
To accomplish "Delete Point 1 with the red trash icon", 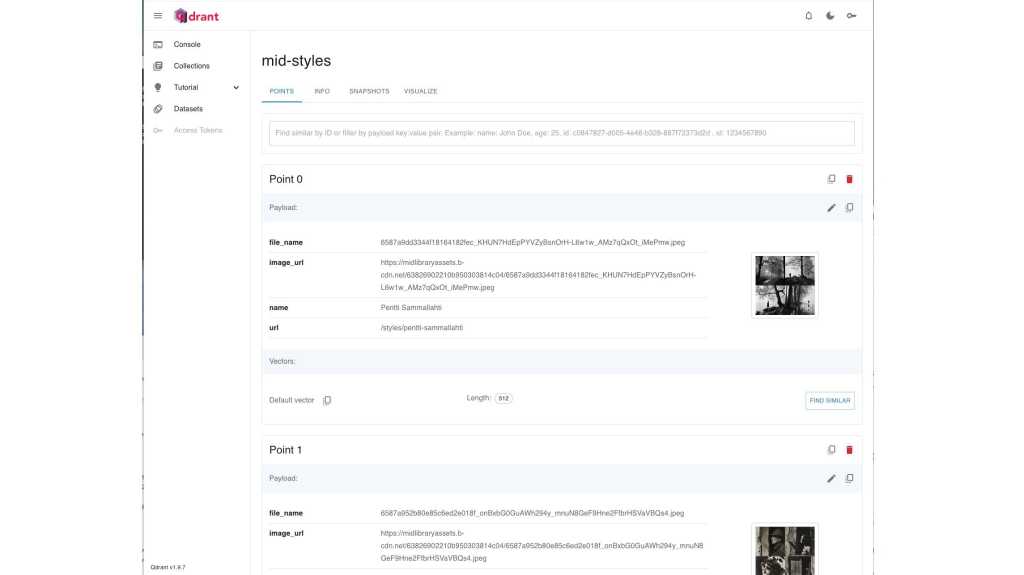I will pyautogui.click(x=850, y=450).
